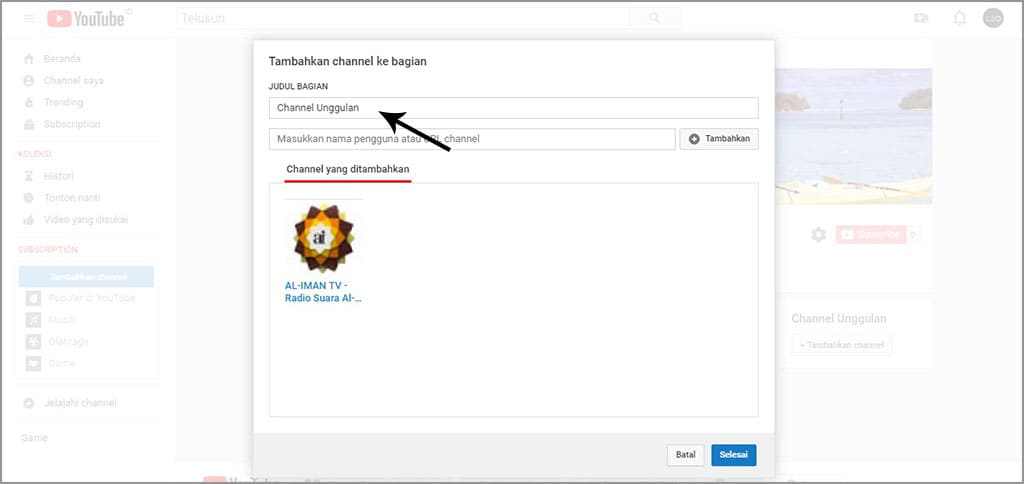Click the Video yang disukai thumbs-up icon
1024x484 pixels.
coord(29,219)
